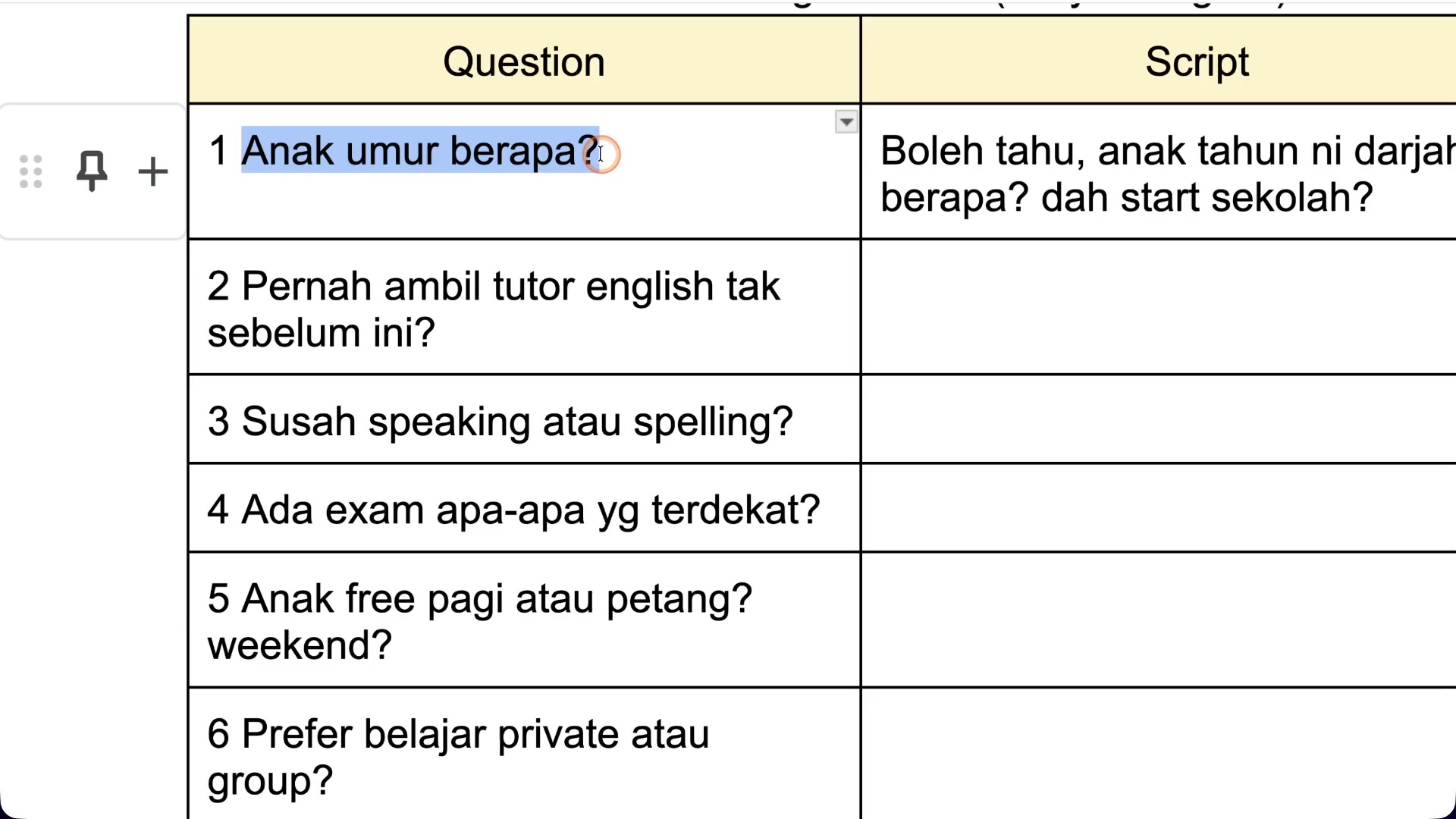
Task: Open the cell dropdown arrow in question 1
Action: 846,122
